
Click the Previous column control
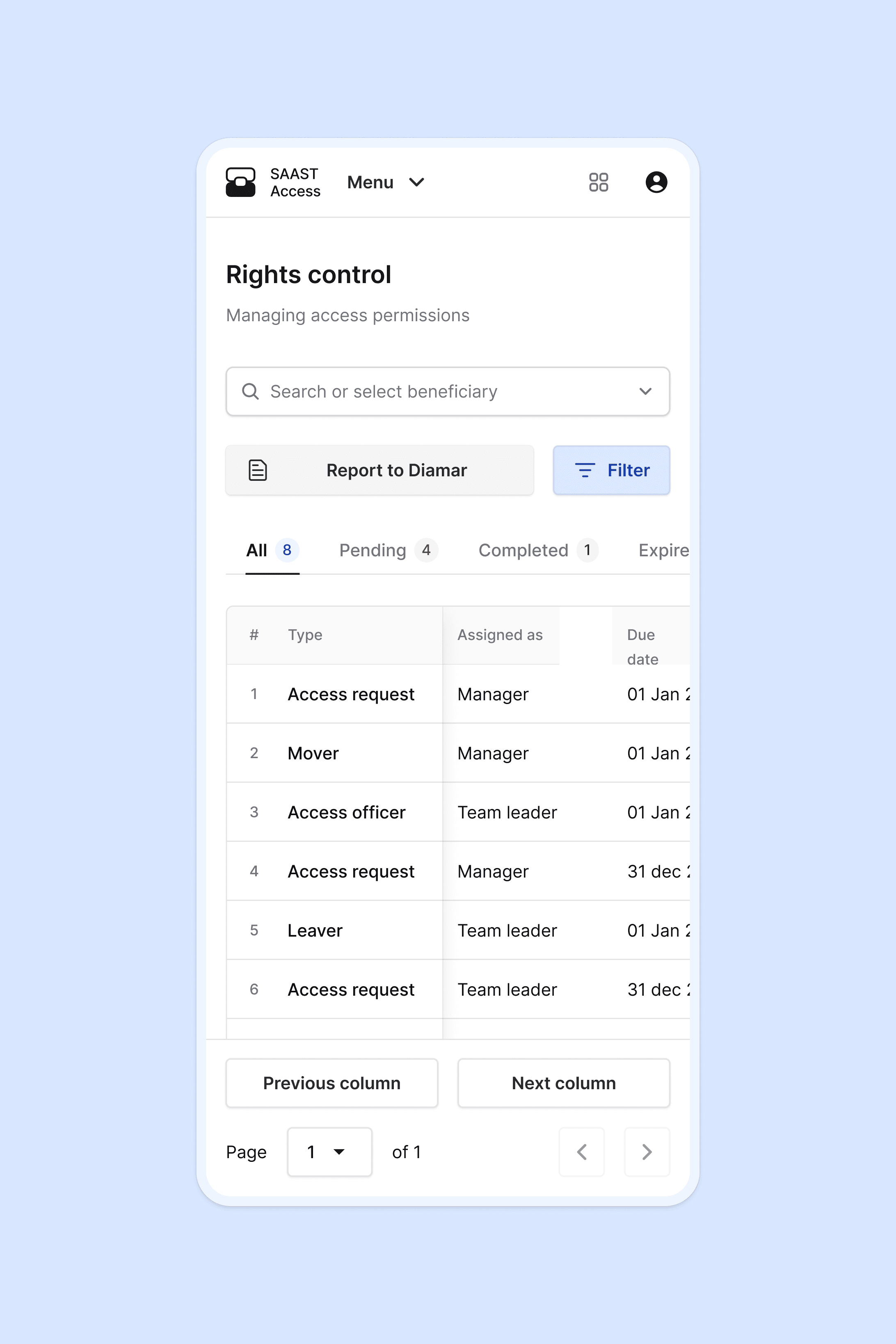[x=331, y=1083]
